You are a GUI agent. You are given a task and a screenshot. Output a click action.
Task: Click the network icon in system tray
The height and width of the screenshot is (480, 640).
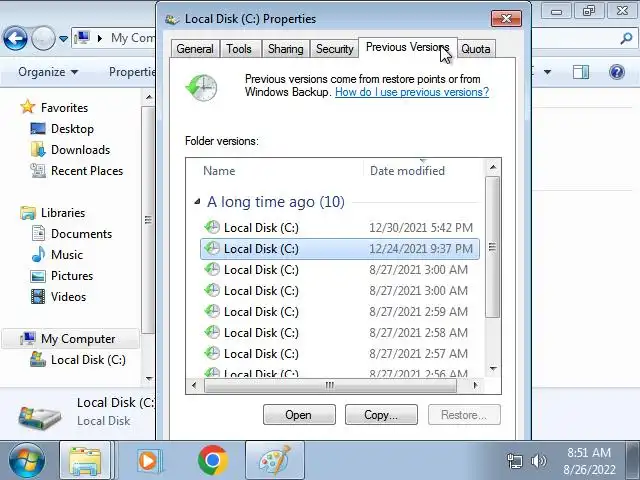click(514, 461)
